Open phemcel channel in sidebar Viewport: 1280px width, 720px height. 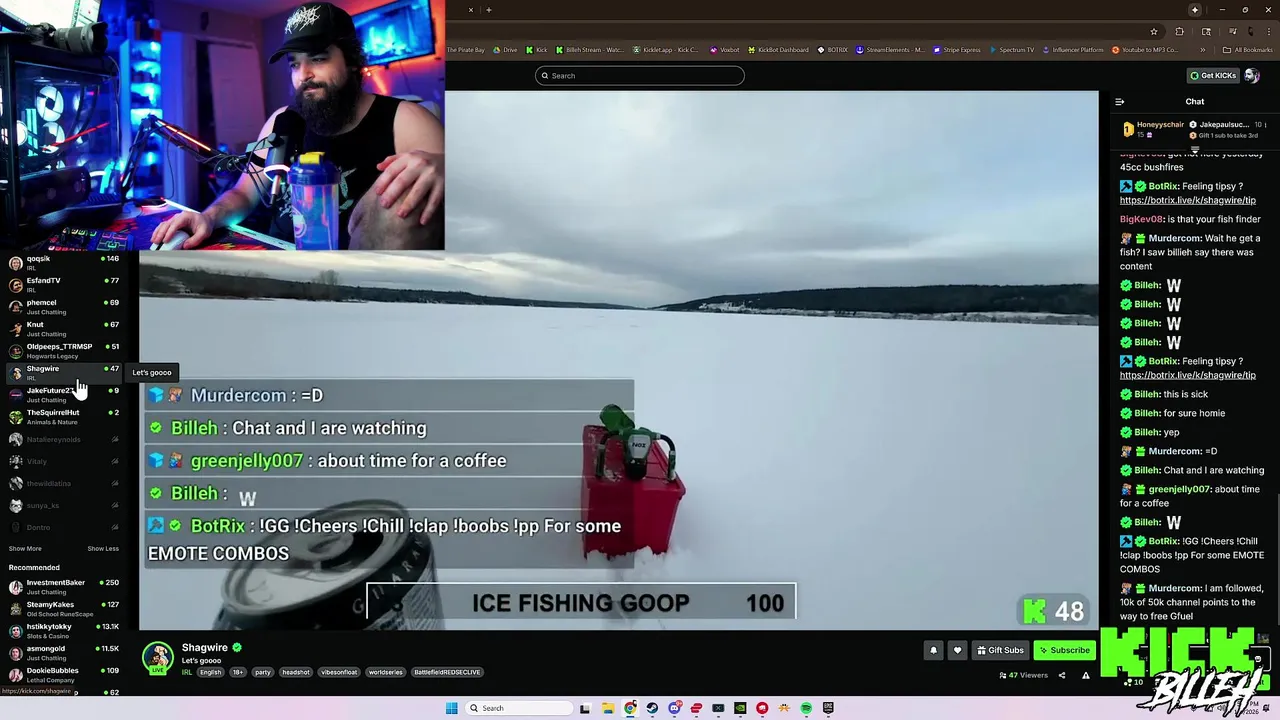coord(64,307)
